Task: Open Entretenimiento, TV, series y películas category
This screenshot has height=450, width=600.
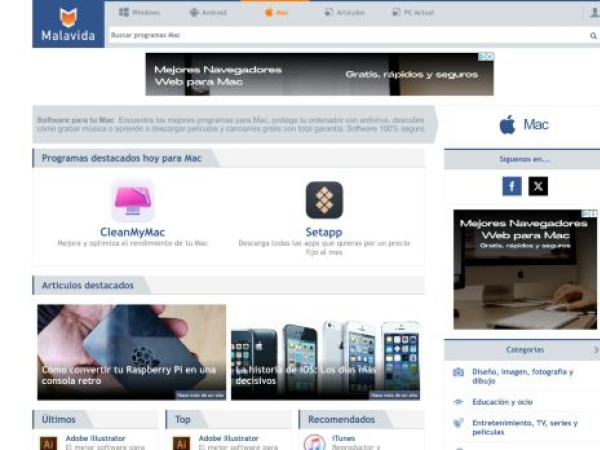Action: click(x=525, y=427)
